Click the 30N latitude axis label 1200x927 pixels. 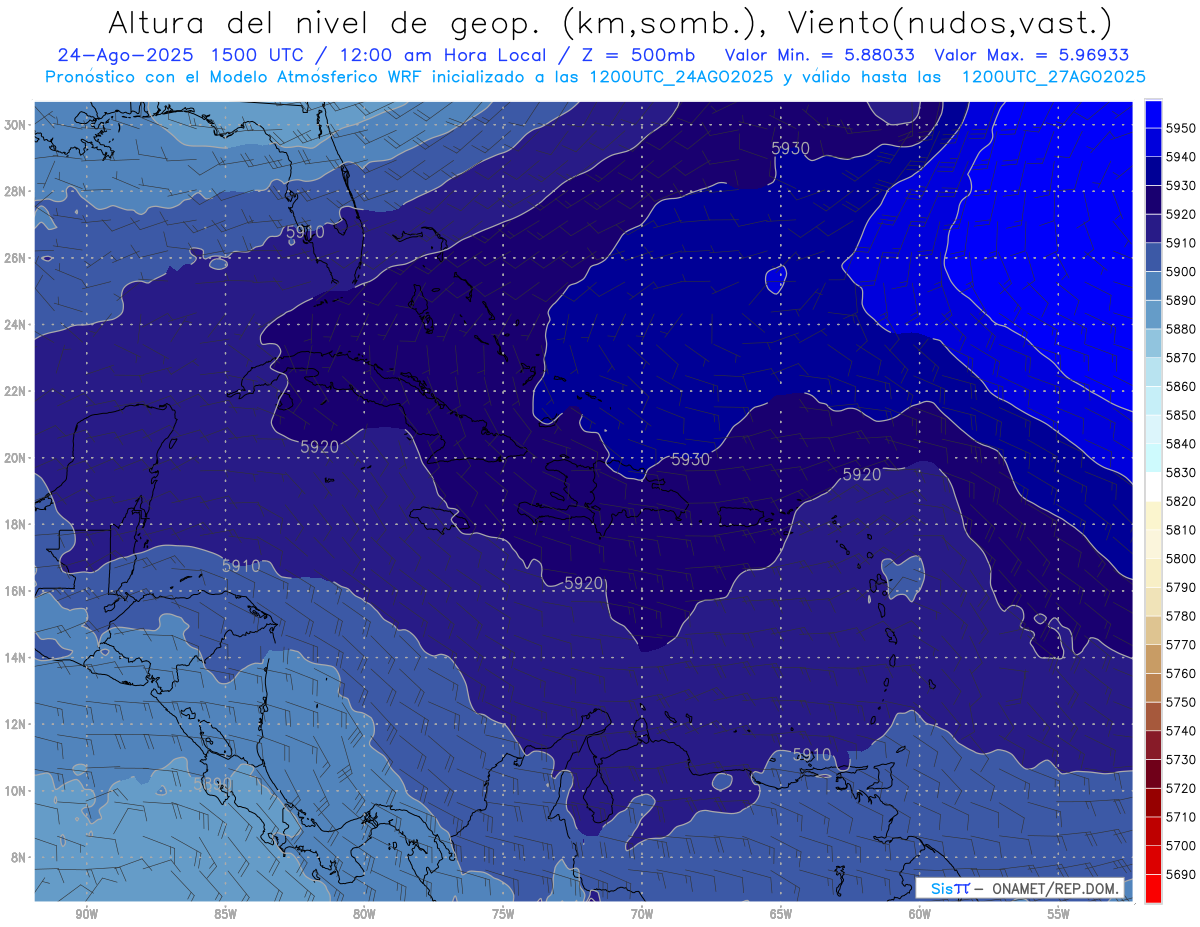(x=15, y=125)
